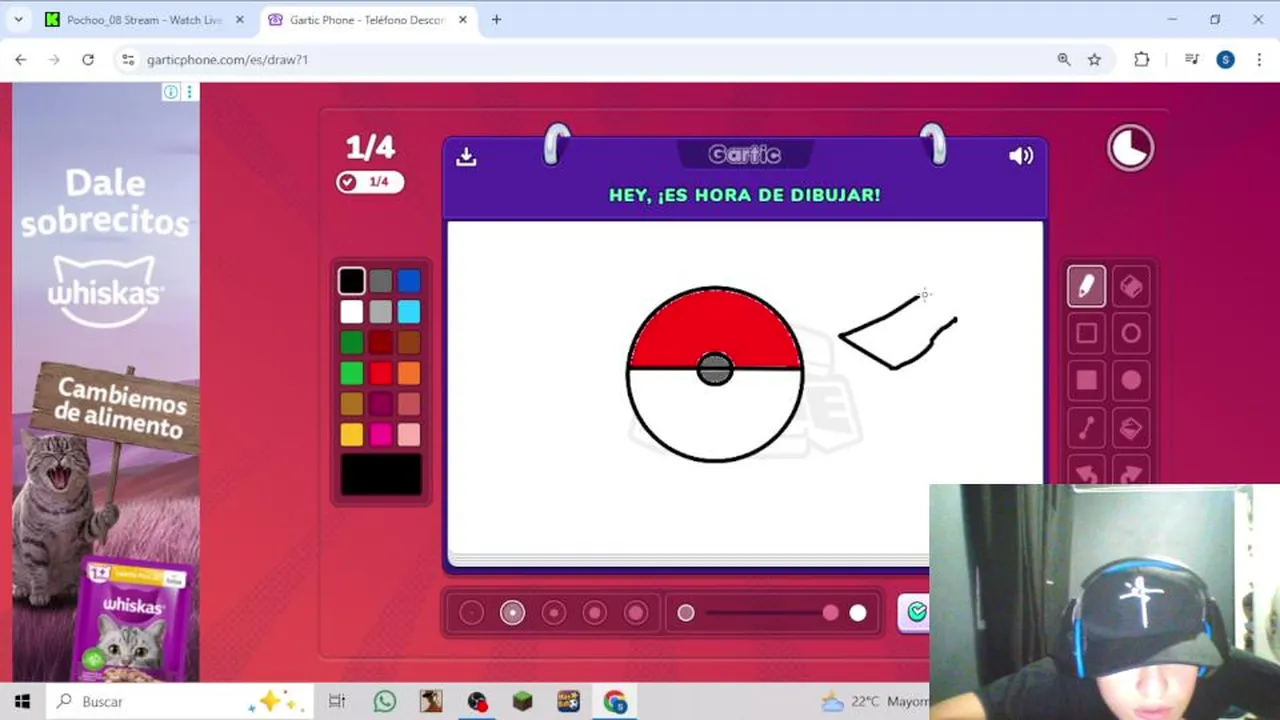This screenshot has width=1280, height=720.
Task: Pick the golden brown color swatch
Action: tap(351, 404)
